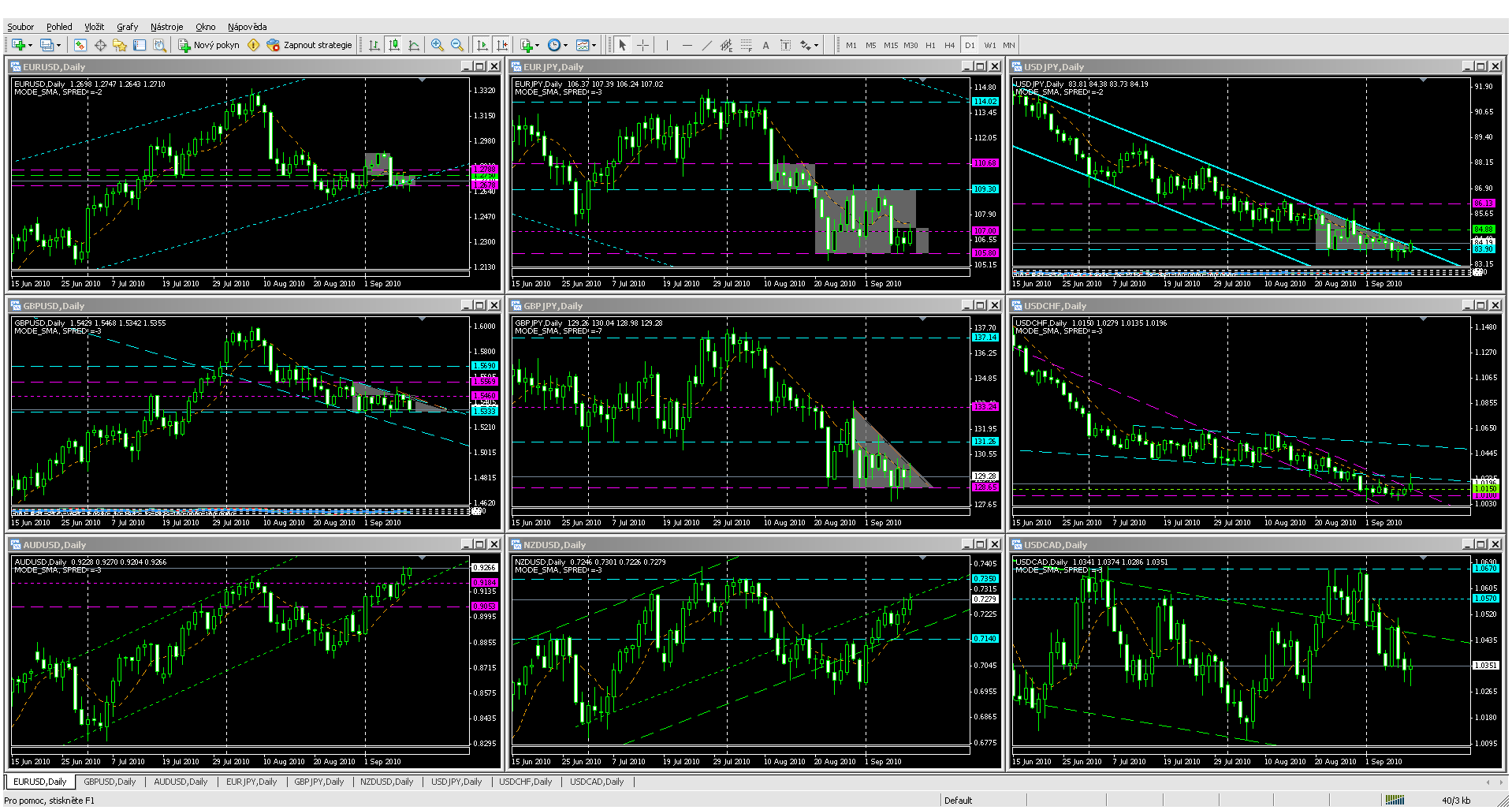Expand the Periodicity dropdown arrow
The image size is (1512, 810).
click(x=565, y=45)
